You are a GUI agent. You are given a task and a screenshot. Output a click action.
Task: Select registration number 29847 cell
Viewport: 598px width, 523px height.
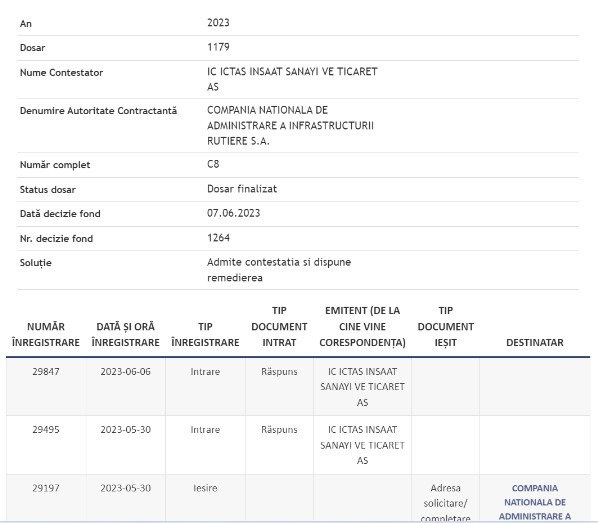click(46, 372)
